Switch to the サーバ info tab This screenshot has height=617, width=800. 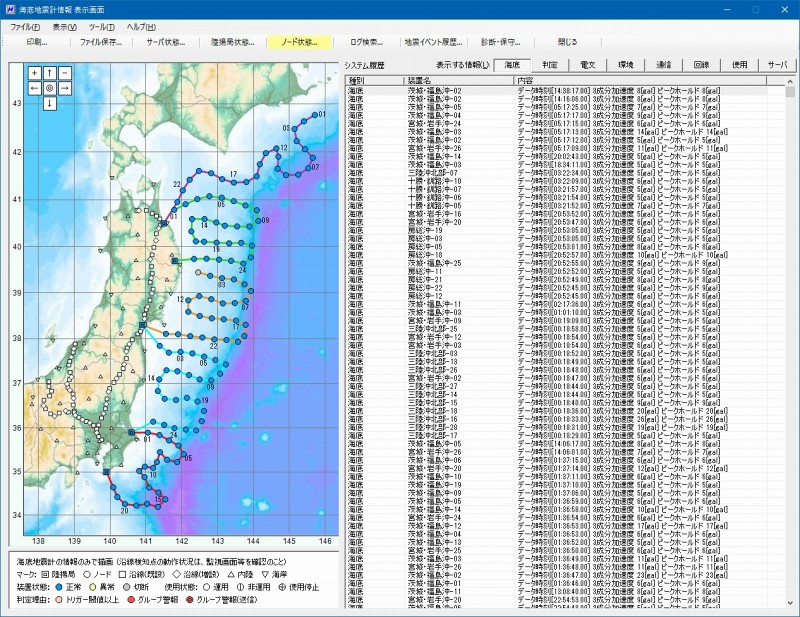tap(777, 65)
